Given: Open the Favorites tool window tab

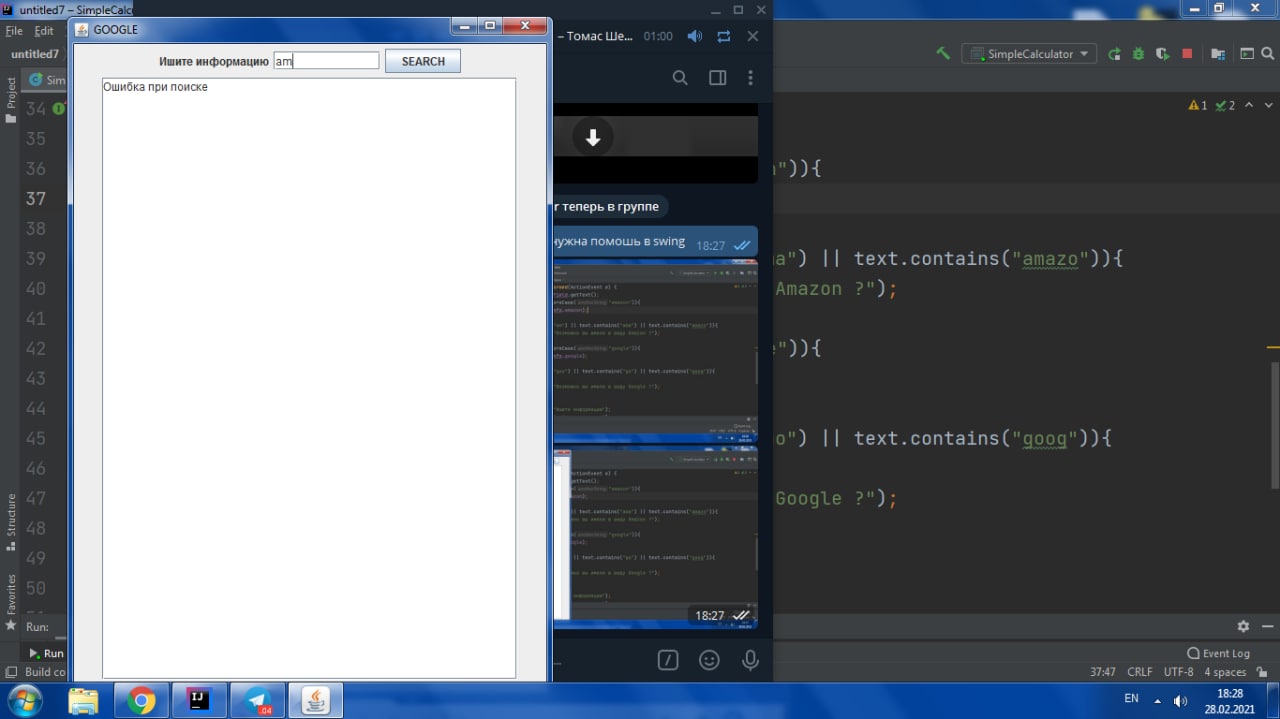Looking at the screenshot, I should [x=11, y=602].
